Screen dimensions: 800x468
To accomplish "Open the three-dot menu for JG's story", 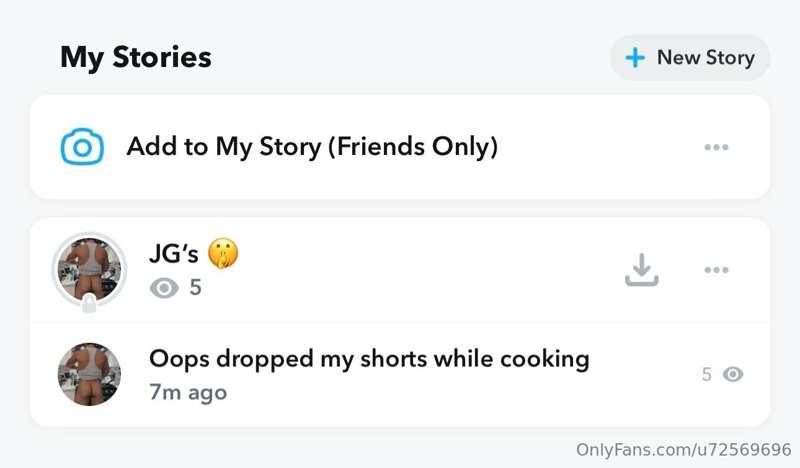I will coord(716,270).
